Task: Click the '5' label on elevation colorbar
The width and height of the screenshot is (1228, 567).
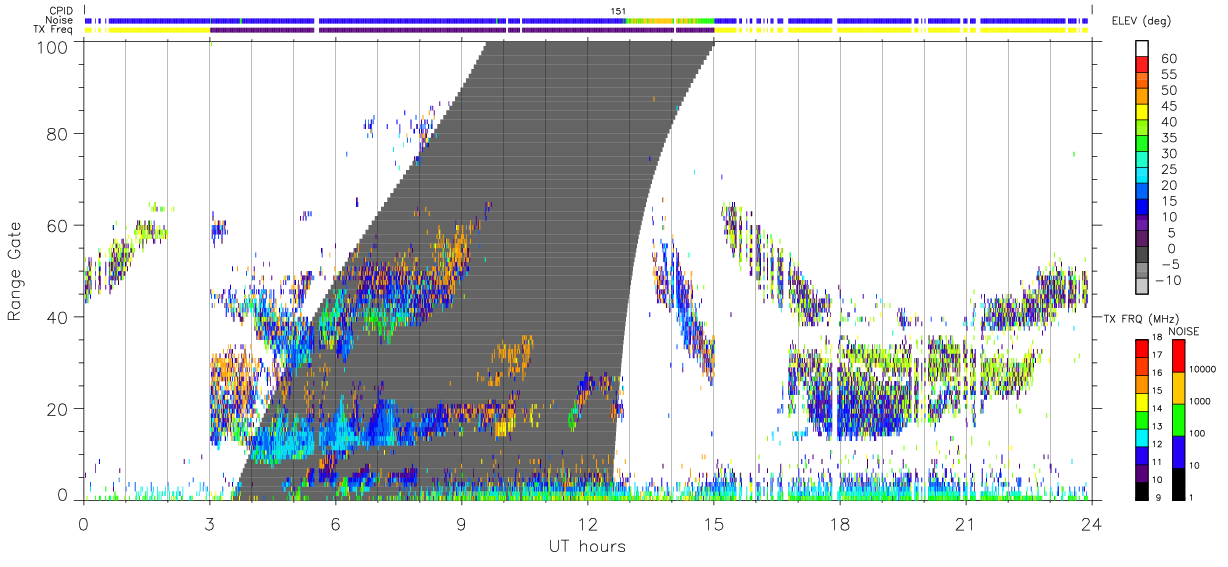Action: pos(1172,233)
